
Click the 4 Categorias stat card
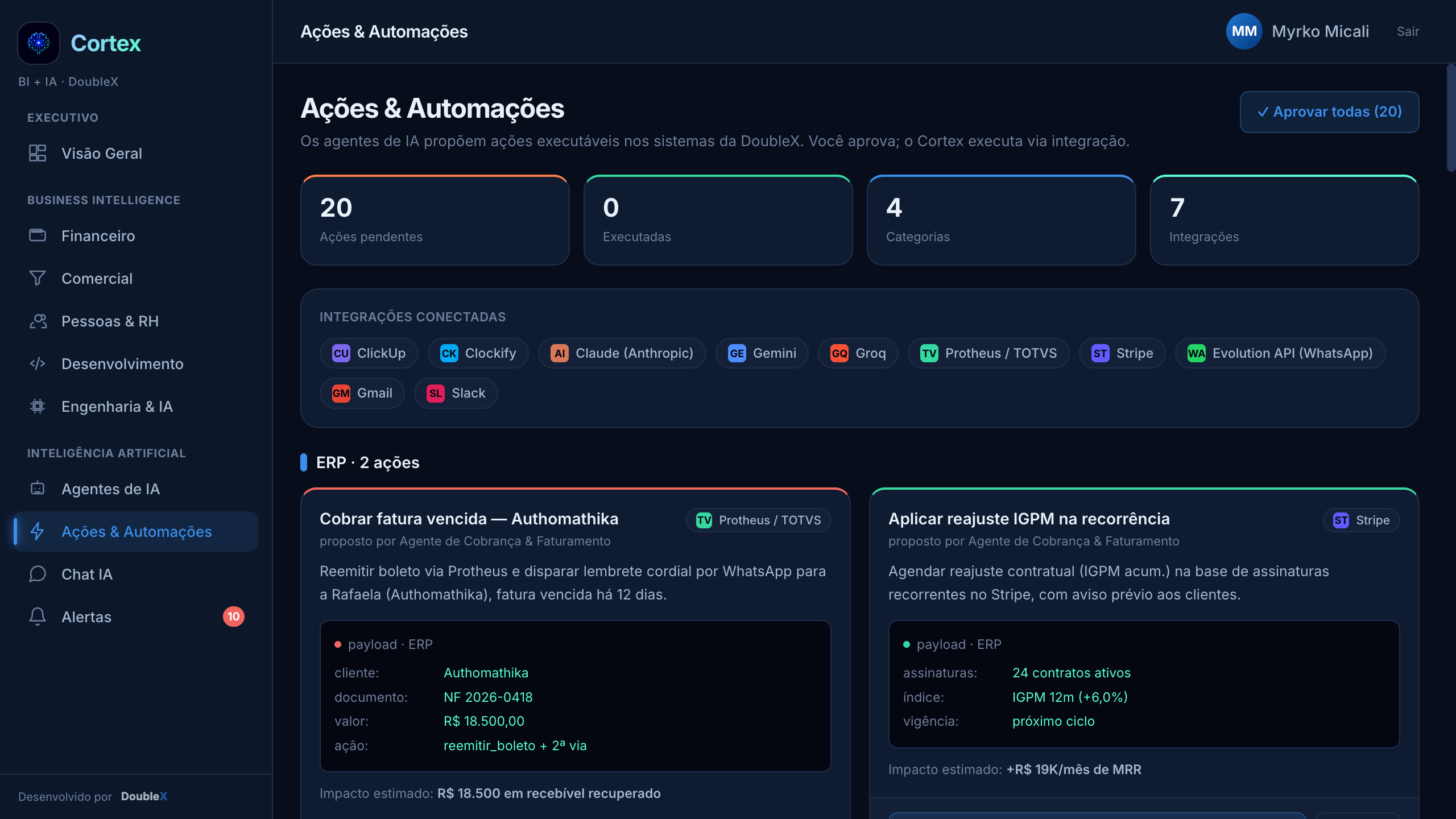point(1001,220)
